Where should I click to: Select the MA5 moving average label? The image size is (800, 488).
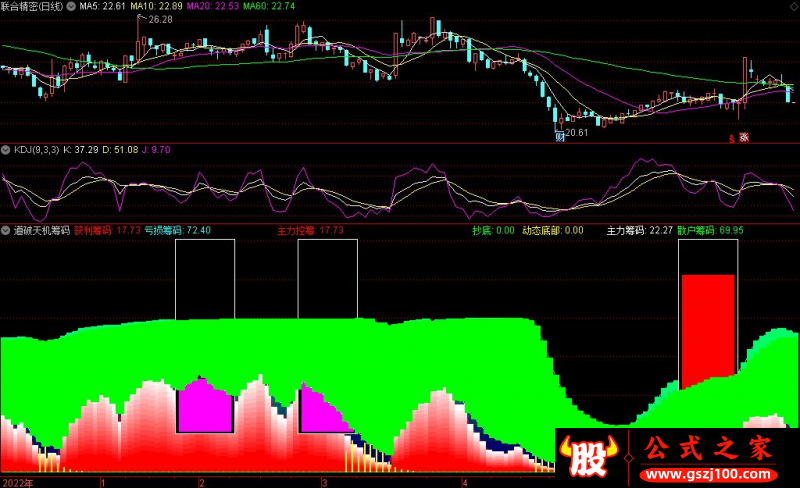coord(104,6)
